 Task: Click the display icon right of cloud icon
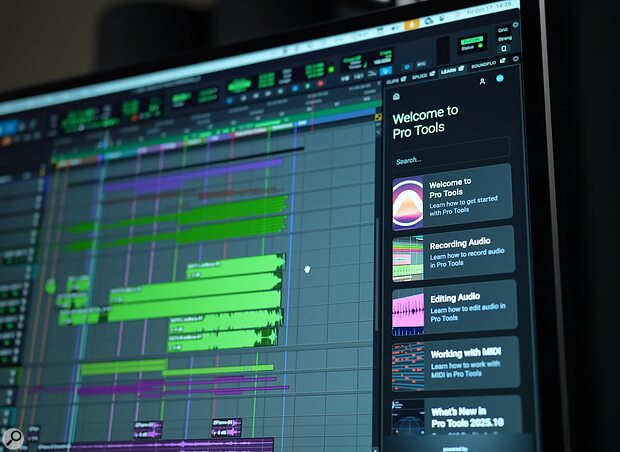[442, 18]
